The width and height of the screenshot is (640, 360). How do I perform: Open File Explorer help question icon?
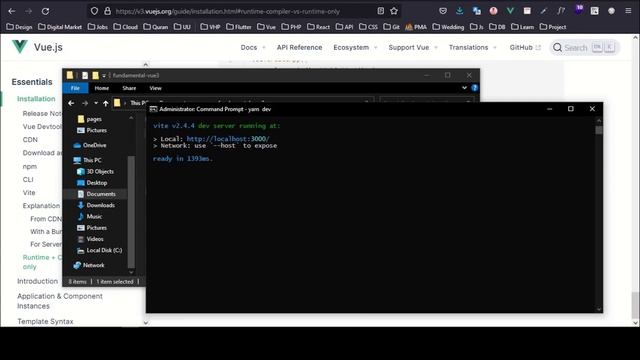click(474, 88)
